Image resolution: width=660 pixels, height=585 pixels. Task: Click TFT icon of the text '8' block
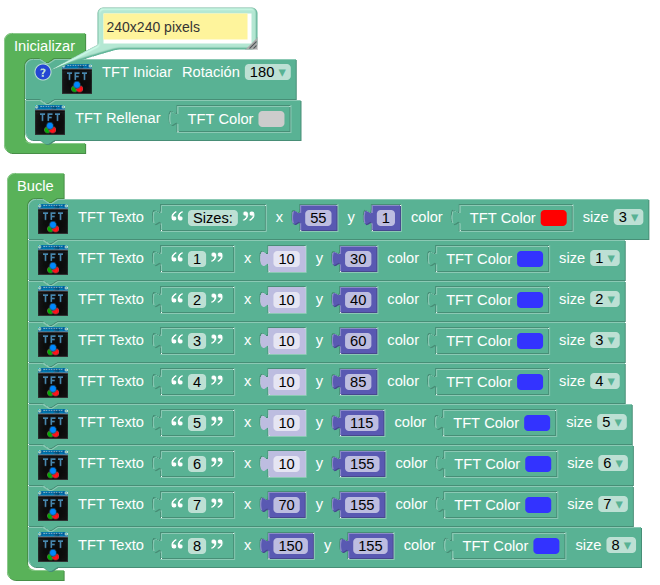point(53,546)
